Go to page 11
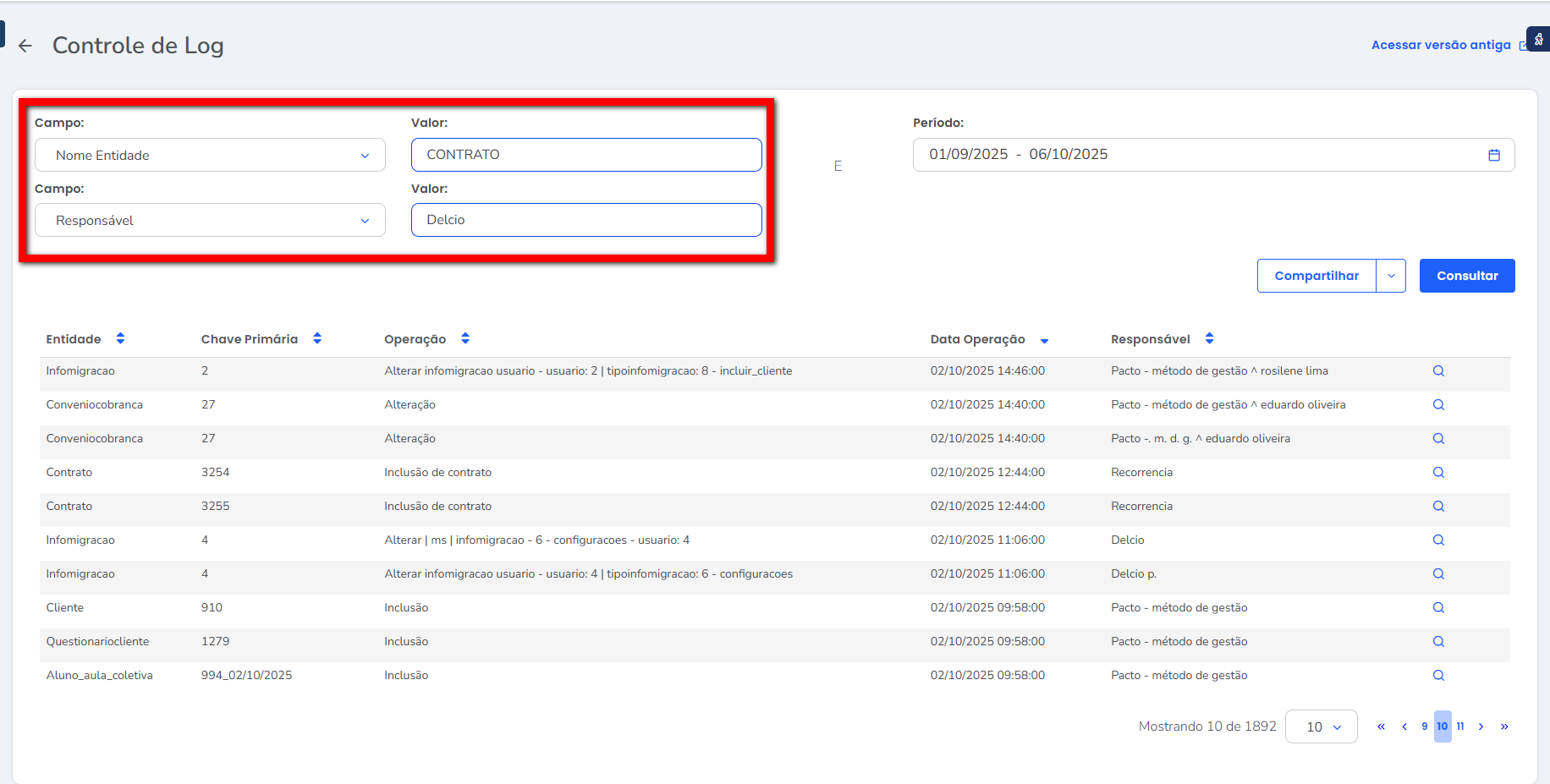This screenshot has width=1550, height=784. point(1460,726)
